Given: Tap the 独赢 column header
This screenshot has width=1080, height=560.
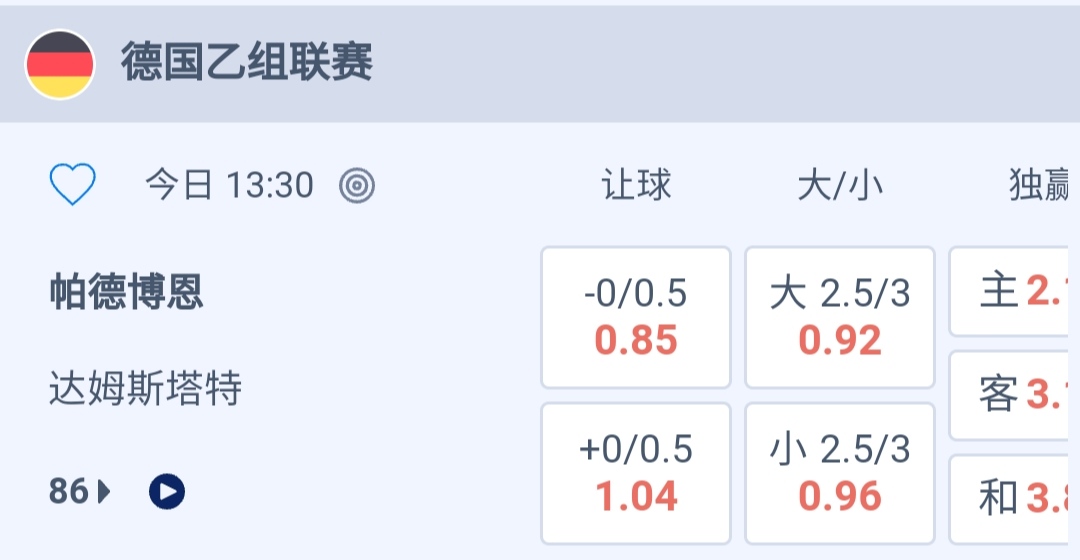Looking at the screenshot, I should point(1040,185).
